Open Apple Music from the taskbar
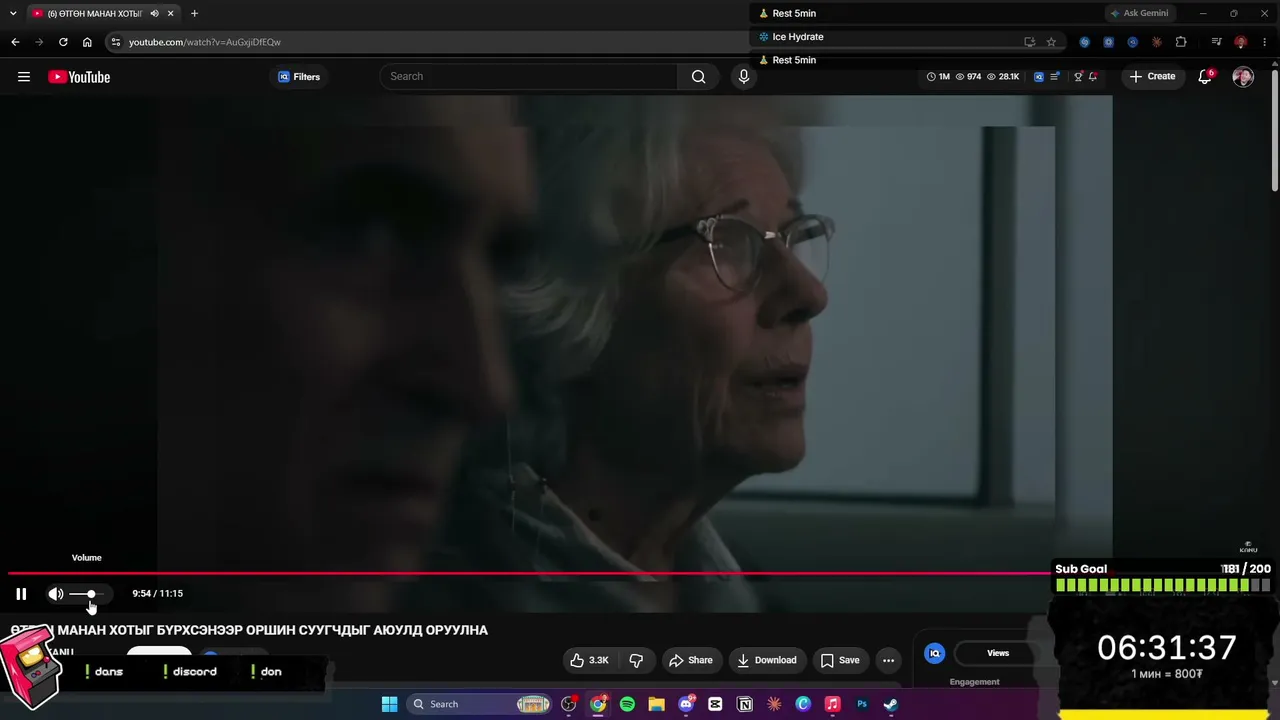 pos(832,704)
